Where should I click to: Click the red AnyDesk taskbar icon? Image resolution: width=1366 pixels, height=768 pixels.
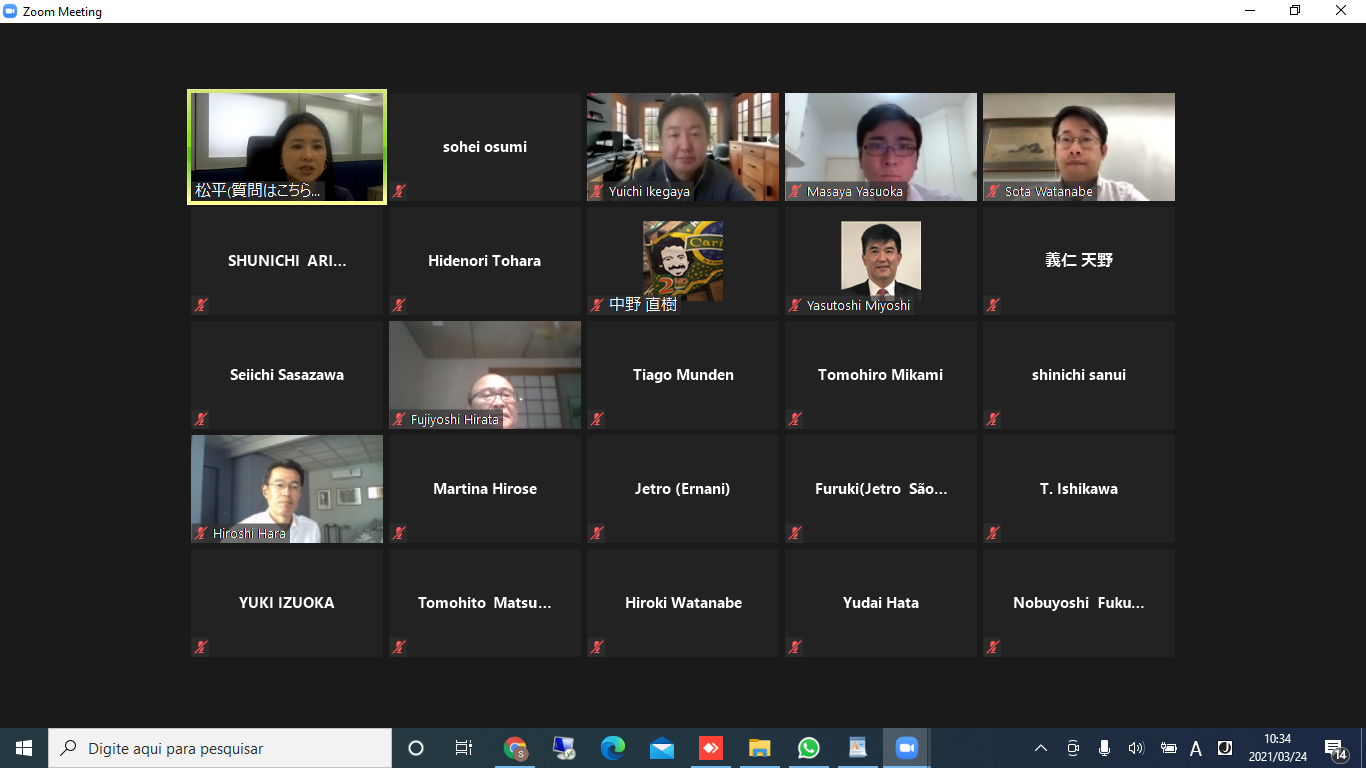pyautogui.click(x=711, y=748)
